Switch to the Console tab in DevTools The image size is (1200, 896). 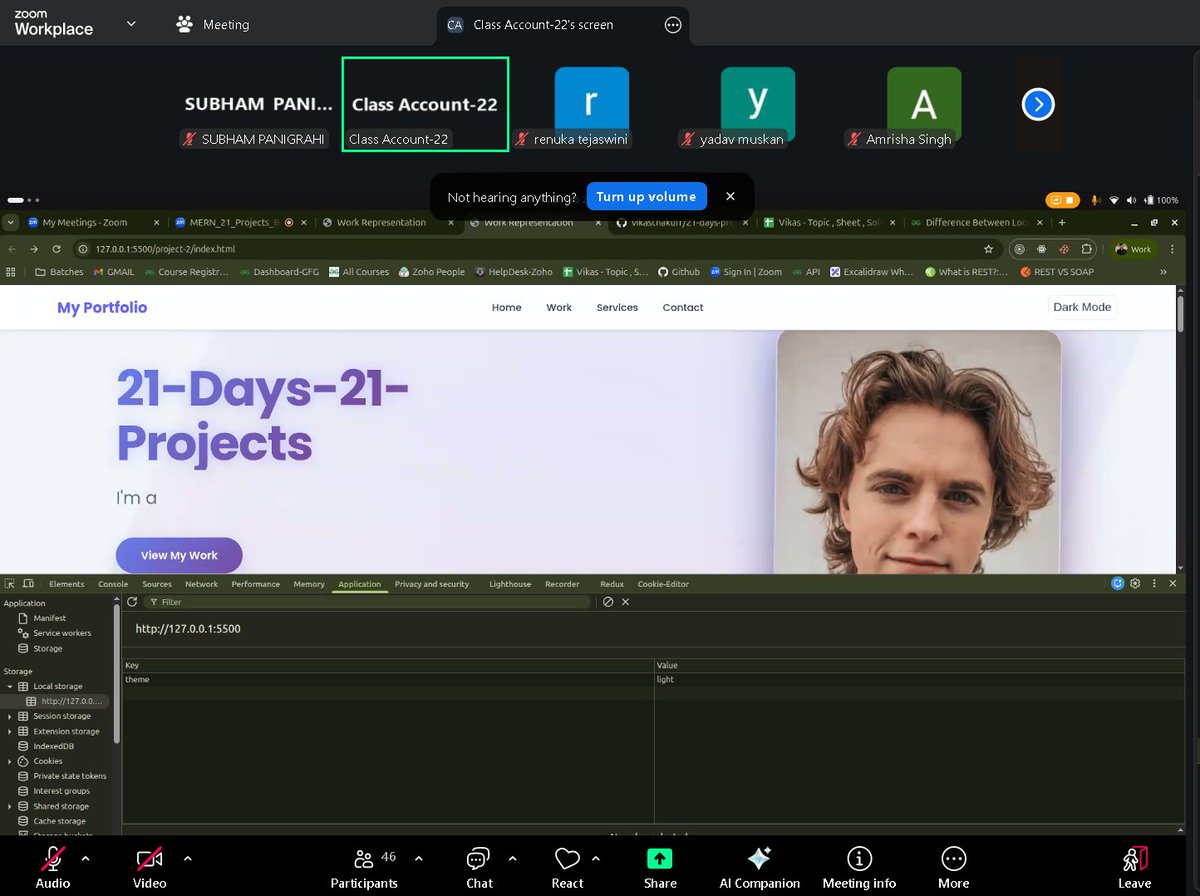[x=113, y=584]
